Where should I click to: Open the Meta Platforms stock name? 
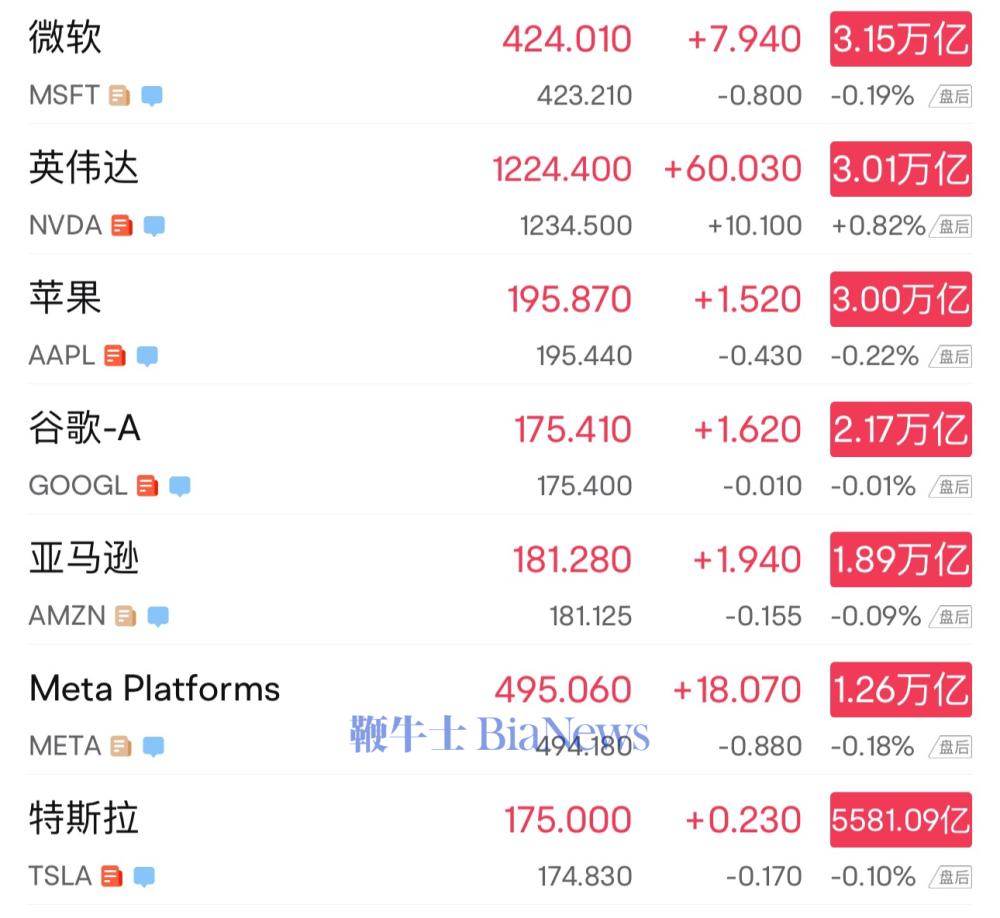tap(155, 688)
